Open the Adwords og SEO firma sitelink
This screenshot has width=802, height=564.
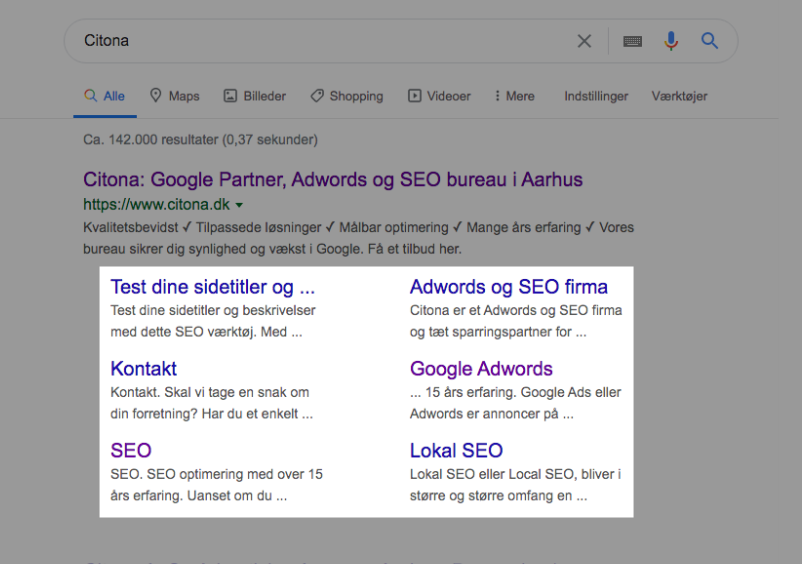(509, 287)
